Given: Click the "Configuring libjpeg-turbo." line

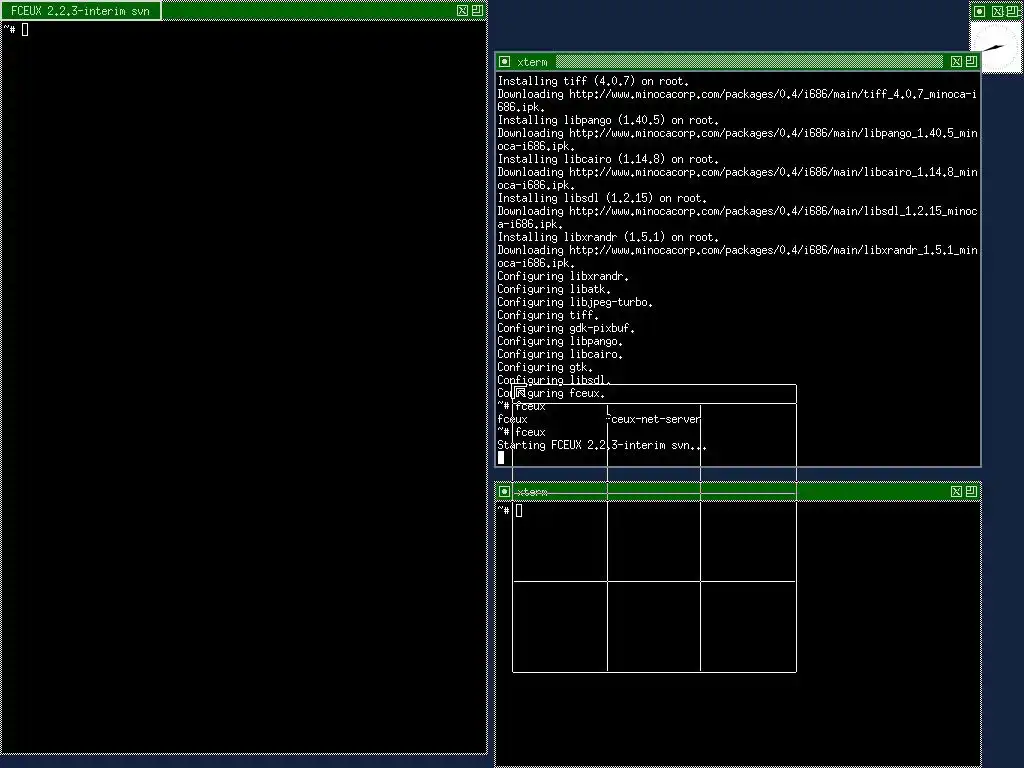Looking at the screenshot, I should [575, 302].
